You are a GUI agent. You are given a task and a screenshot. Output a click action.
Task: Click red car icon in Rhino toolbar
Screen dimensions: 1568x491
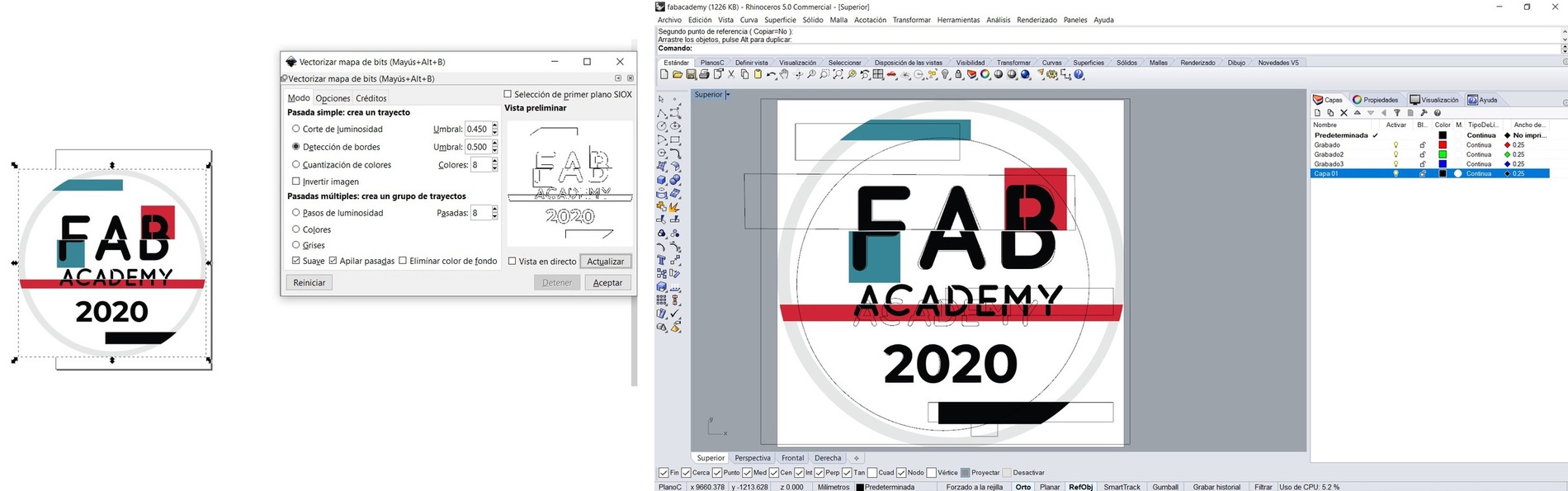click(x=891, y=74)
